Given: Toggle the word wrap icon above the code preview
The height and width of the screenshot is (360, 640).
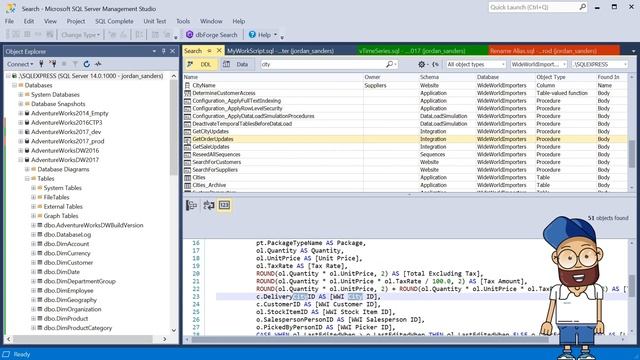Looking at the screenshot, I should (209, 205).
